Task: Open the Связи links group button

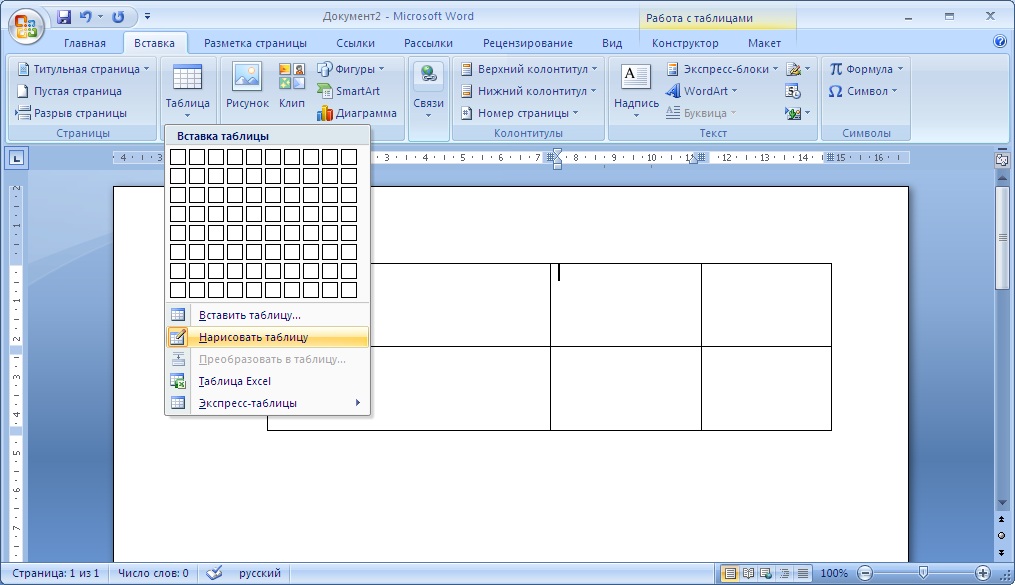Action: pyautogui.click(x=429, y=91)
